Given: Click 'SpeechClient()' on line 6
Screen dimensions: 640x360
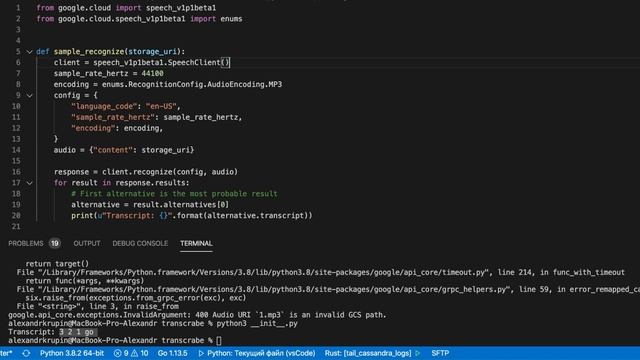Looking at the screenshot, I should click(199, 62).
